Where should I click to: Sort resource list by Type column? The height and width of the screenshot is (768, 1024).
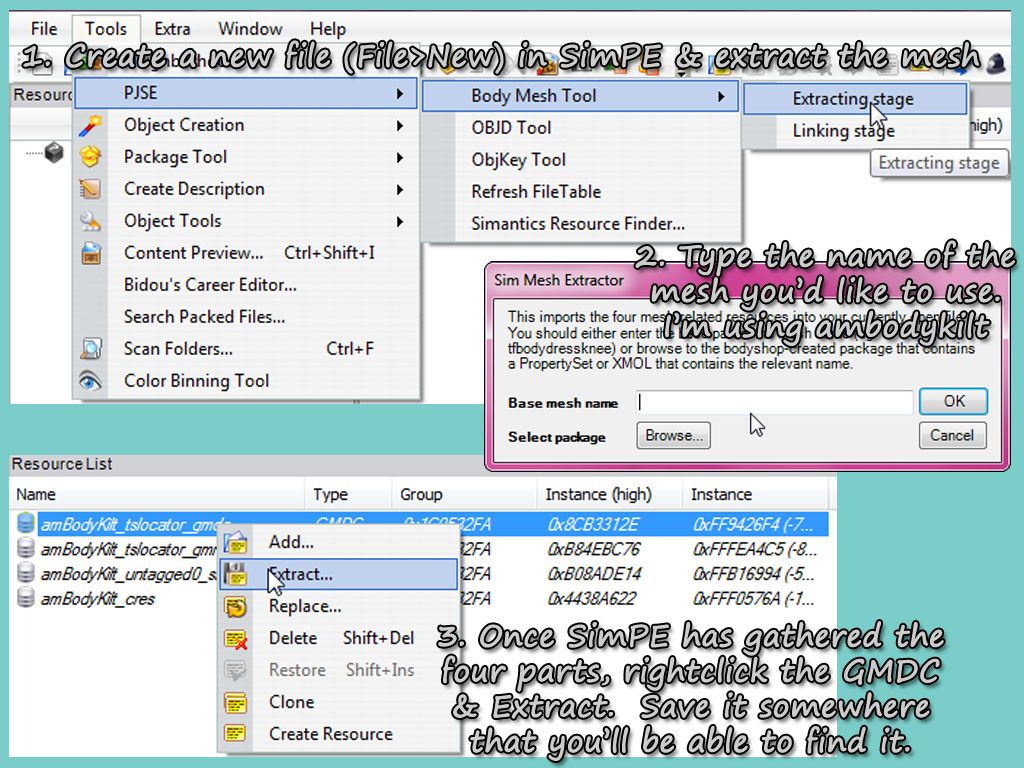coord(348,495)
